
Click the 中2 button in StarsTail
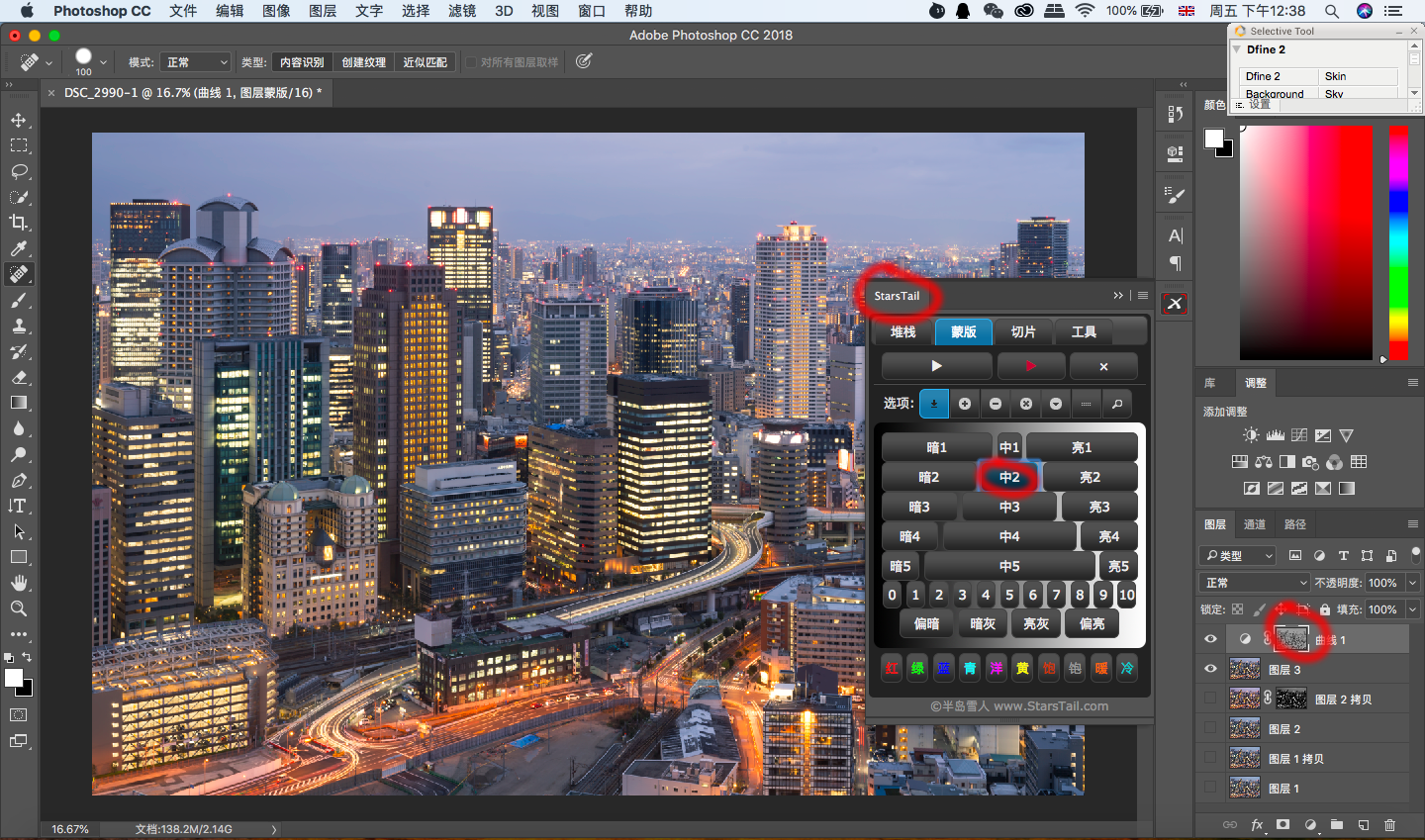(x=1008, y=477)
